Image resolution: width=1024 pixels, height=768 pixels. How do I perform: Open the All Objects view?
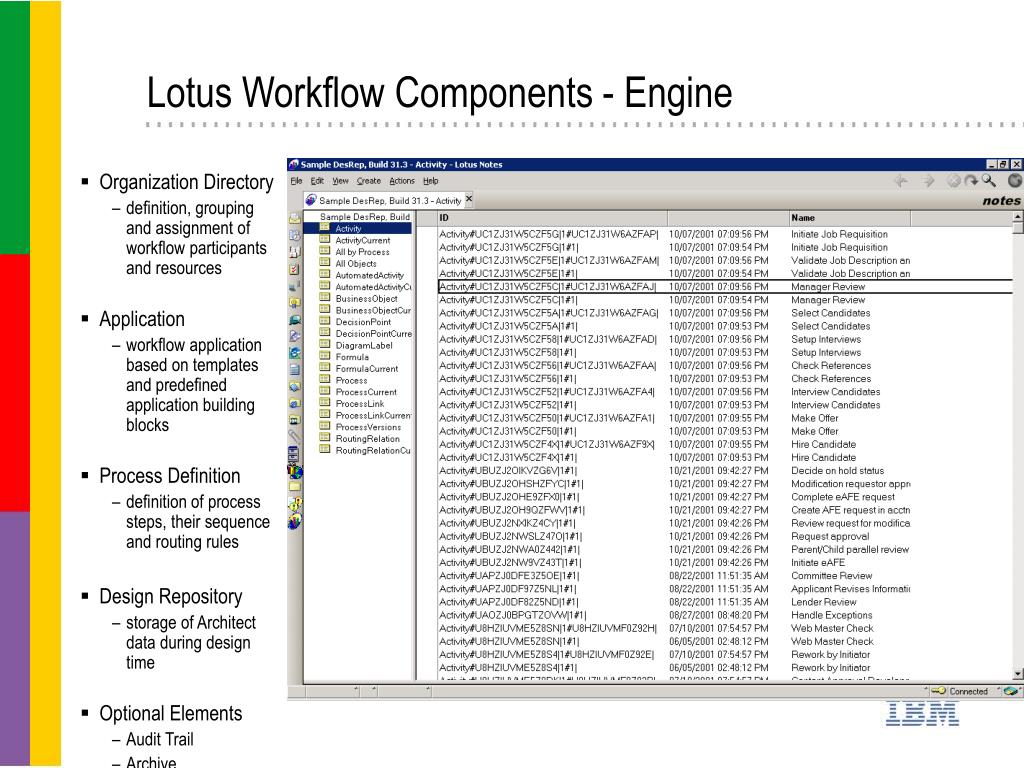[355, 264]
